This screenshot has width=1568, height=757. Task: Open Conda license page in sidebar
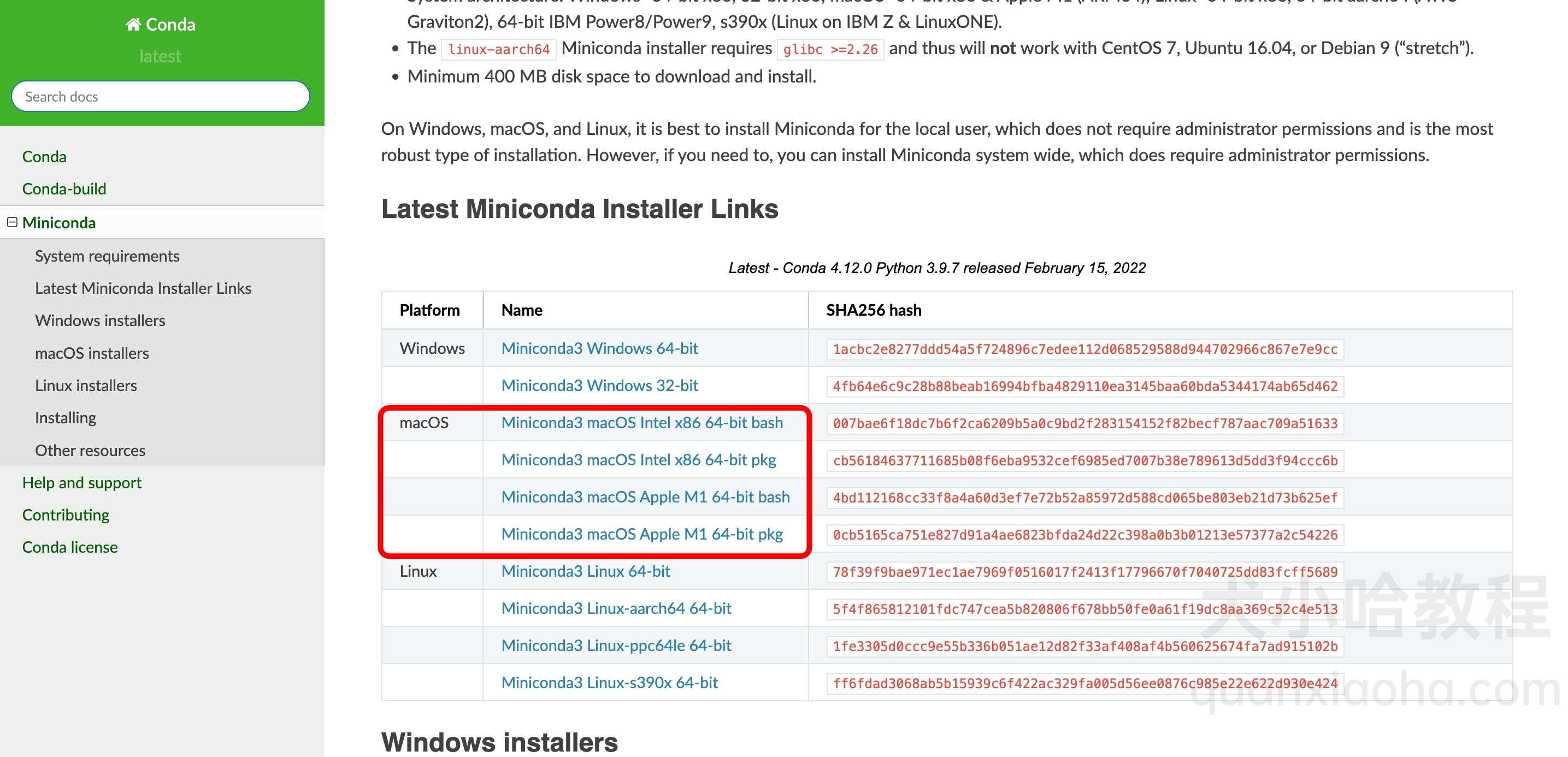(x=70, y=546)
